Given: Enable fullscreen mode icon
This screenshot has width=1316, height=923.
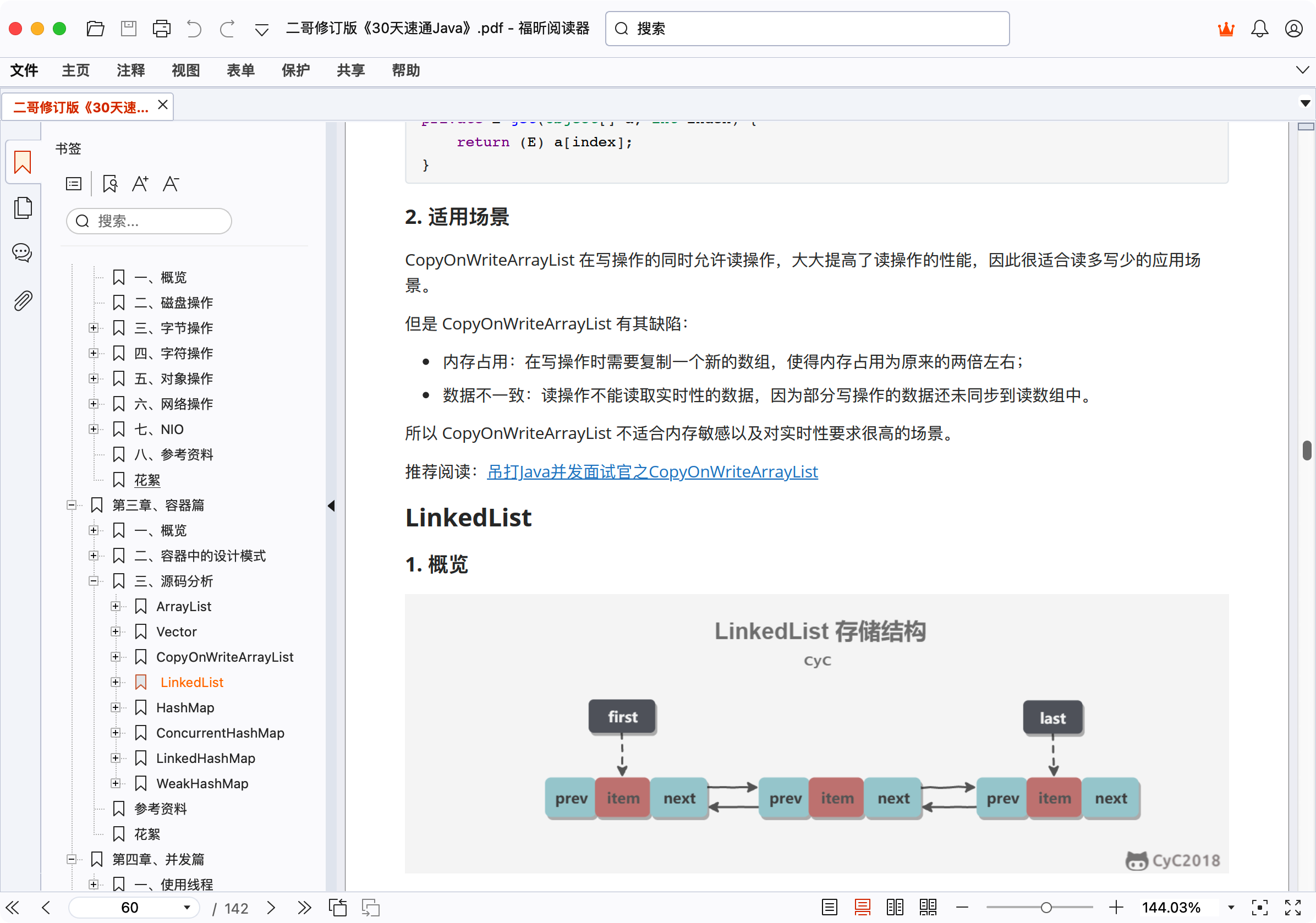Looking at the screenshot, I should 1292,908.
